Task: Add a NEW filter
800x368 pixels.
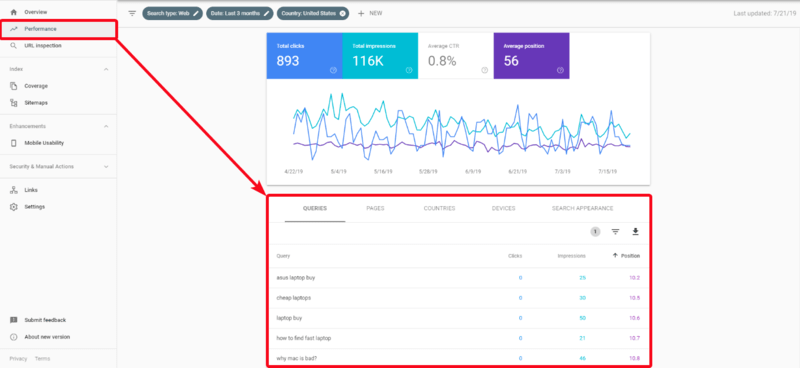Action: (370, 13)
